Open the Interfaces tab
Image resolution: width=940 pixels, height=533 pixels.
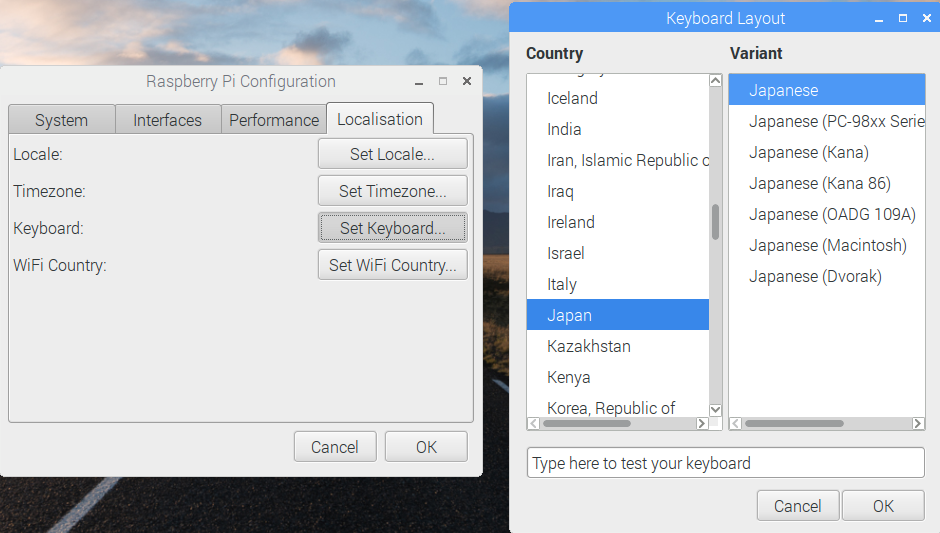[168, 120]
